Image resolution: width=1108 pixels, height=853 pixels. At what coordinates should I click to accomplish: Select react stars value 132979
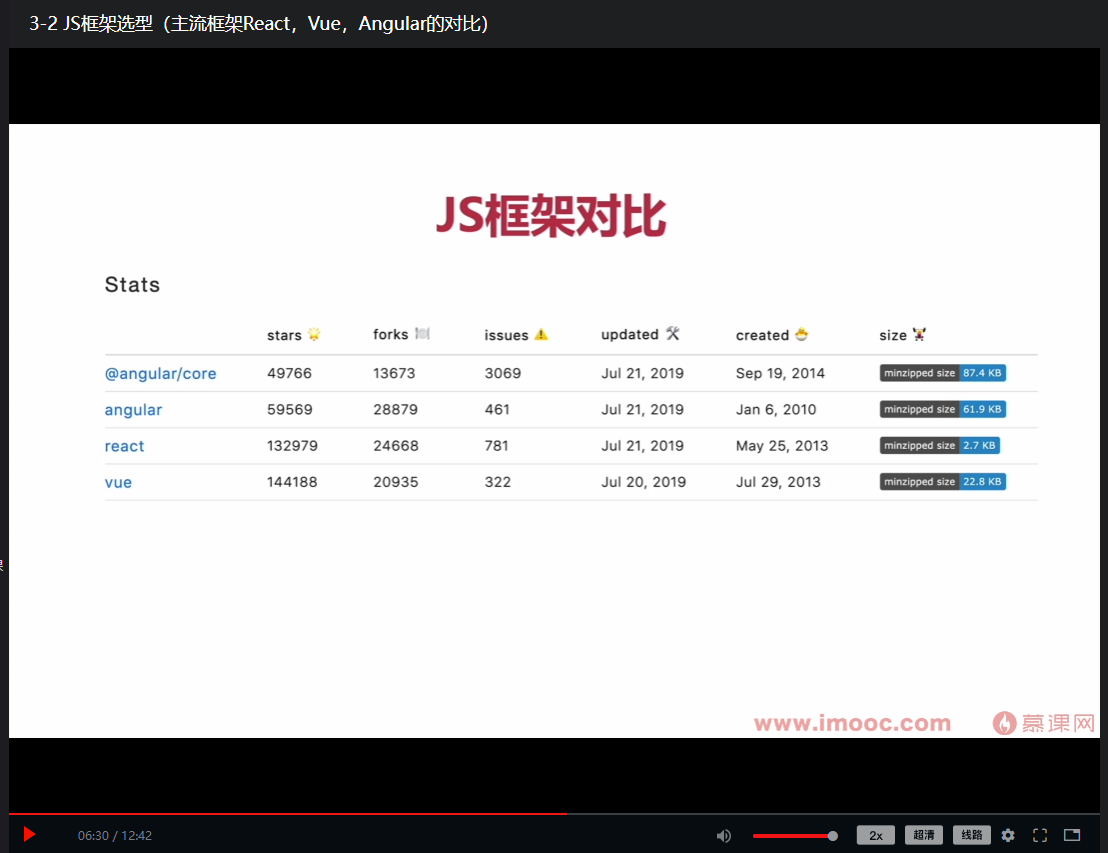tap(292, 446)
